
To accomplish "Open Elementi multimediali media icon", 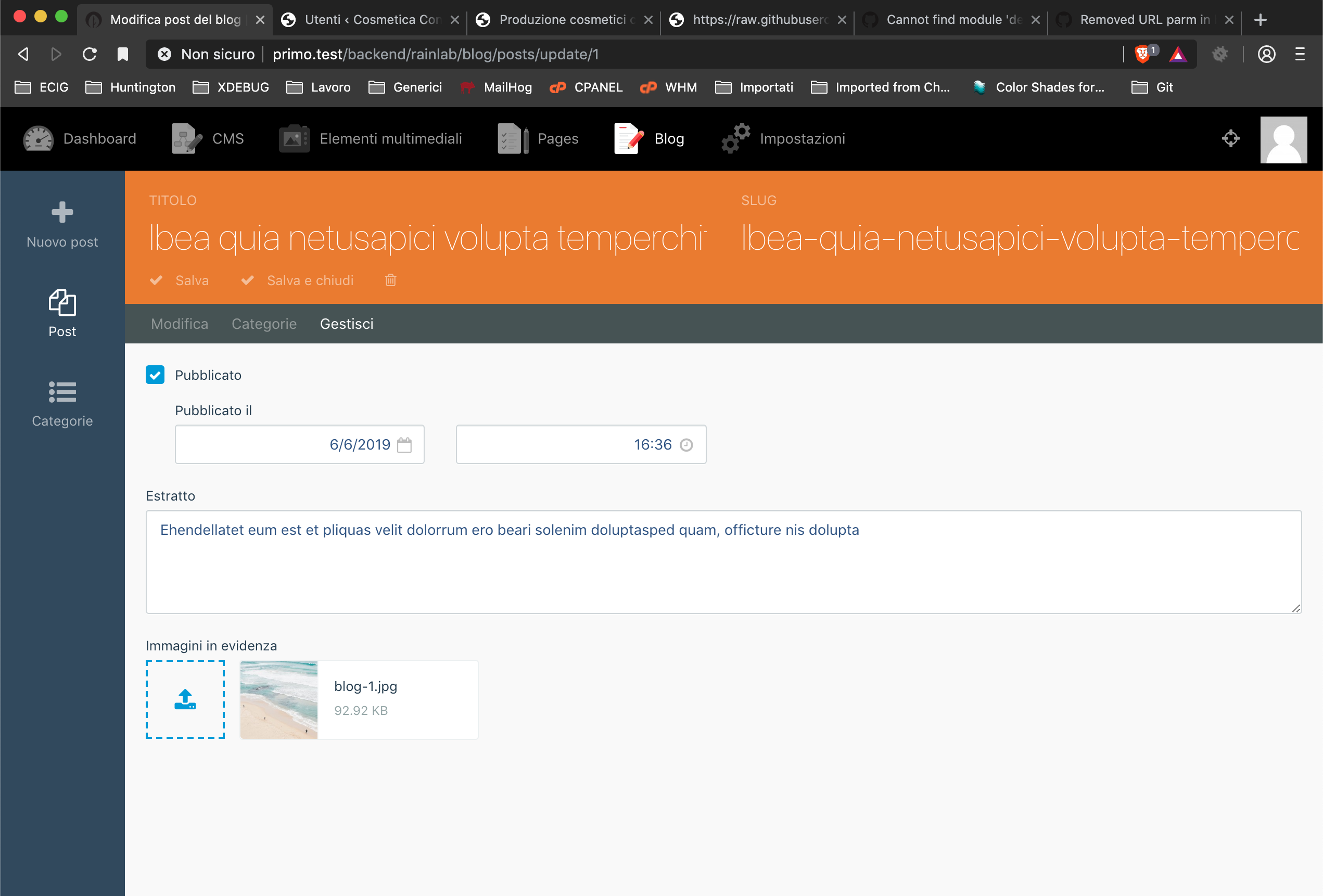I will pyautogui.click(x=294, y=138).
